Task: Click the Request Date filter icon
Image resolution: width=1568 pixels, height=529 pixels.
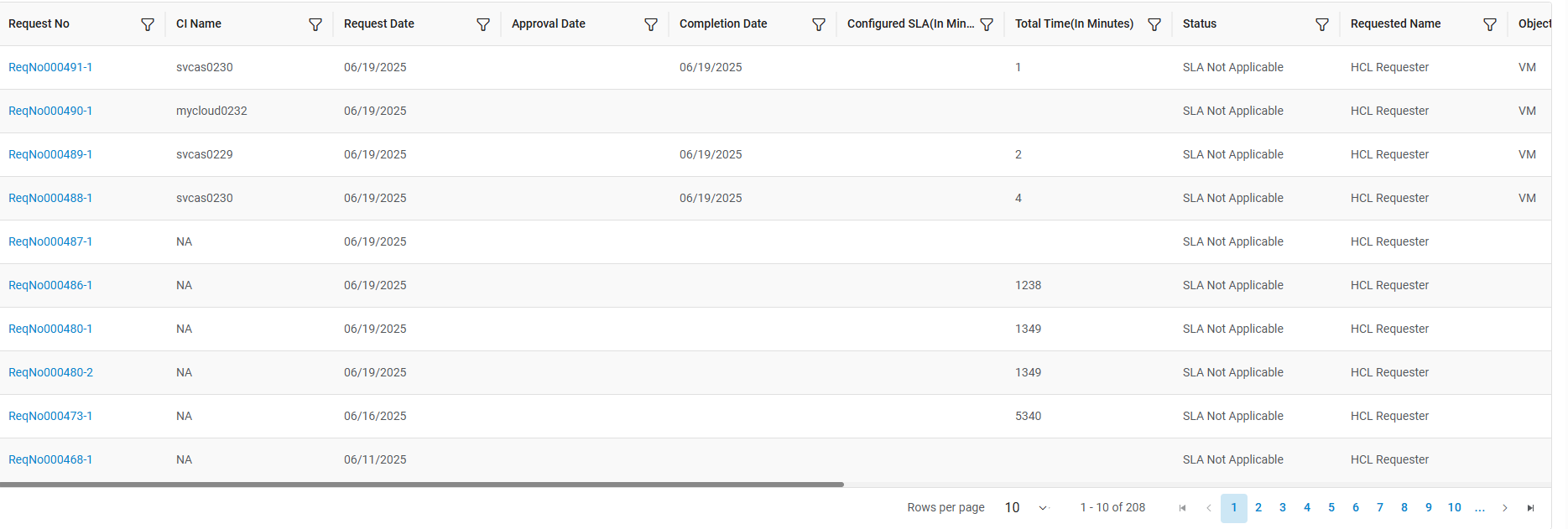Action: tap(483, 24)
